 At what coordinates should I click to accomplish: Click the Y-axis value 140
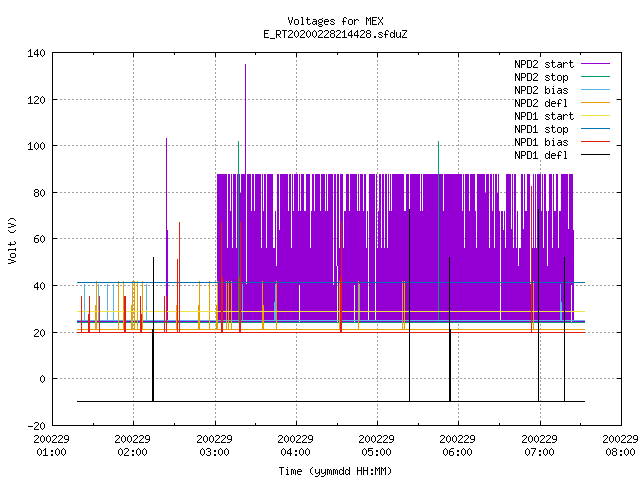36,53
